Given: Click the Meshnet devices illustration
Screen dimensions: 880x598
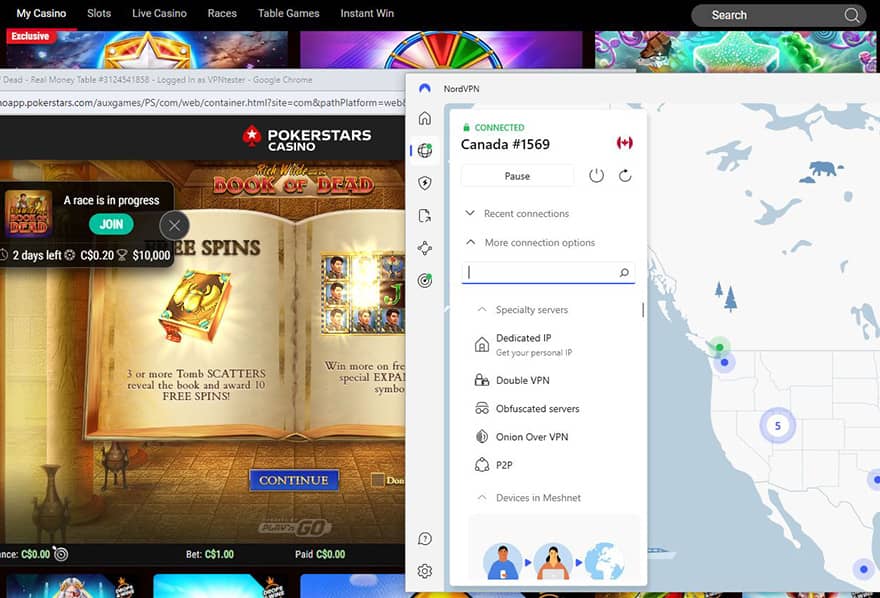Looking at the screenshot, I should click(553, 559).
